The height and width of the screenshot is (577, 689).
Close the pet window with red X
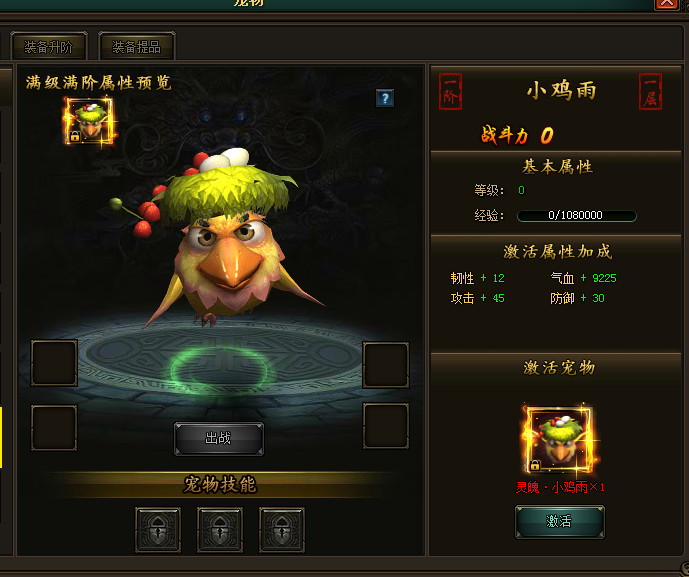click(666, 4)
